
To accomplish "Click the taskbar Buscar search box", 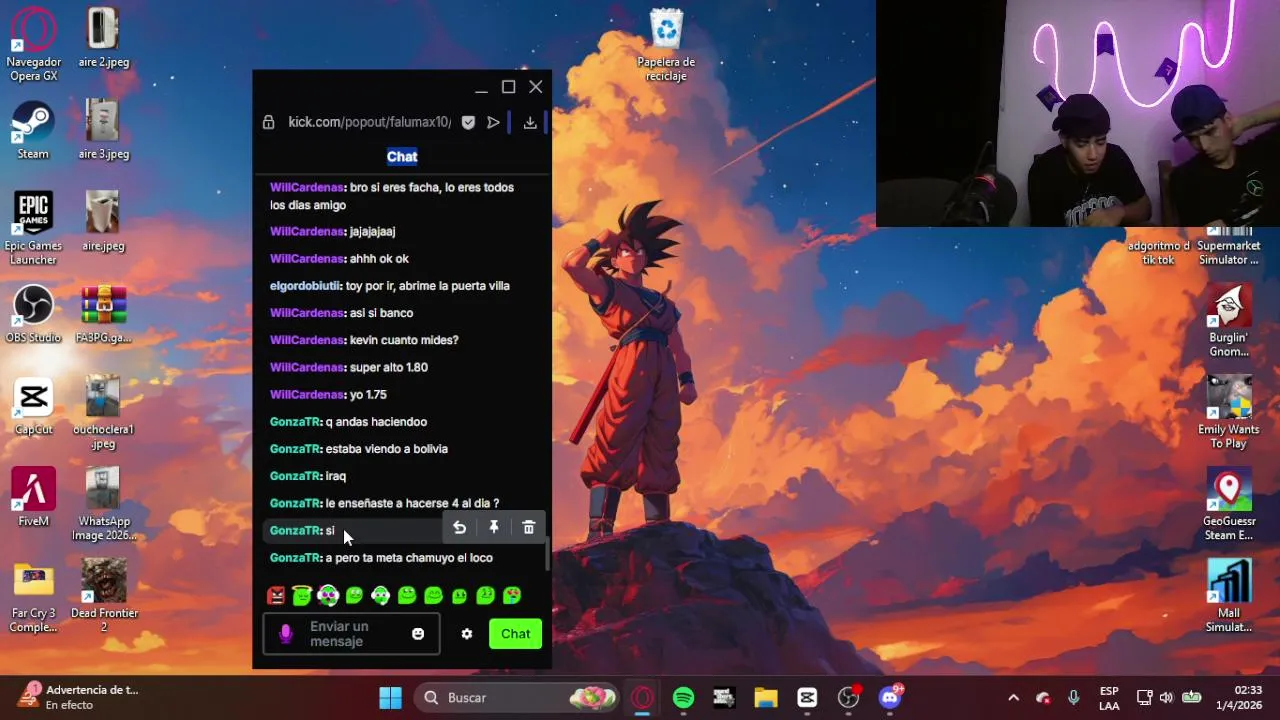I will [518, 698].
